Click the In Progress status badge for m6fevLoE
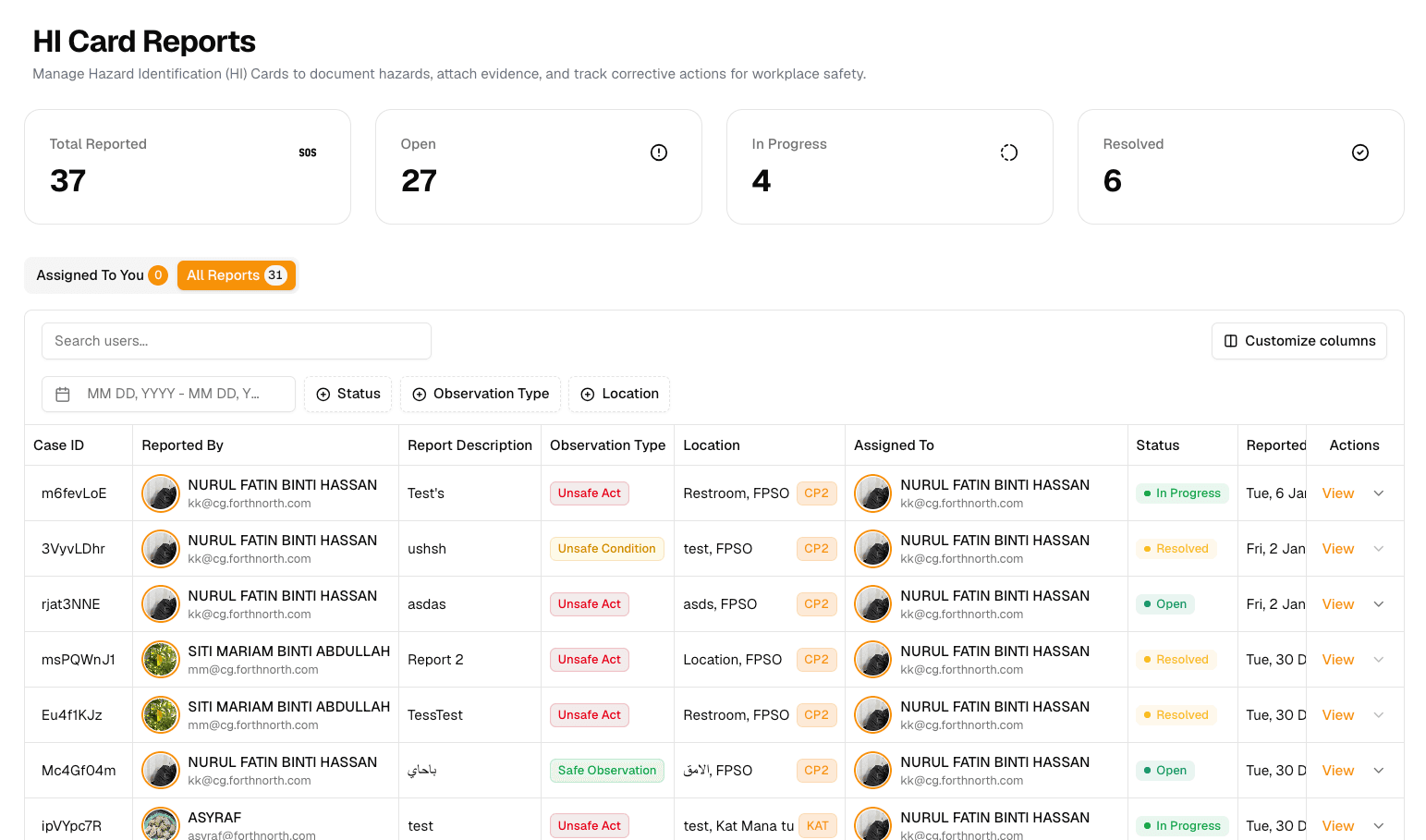Viewport: 1426px width, 840px height. (x=1182, y=493)
